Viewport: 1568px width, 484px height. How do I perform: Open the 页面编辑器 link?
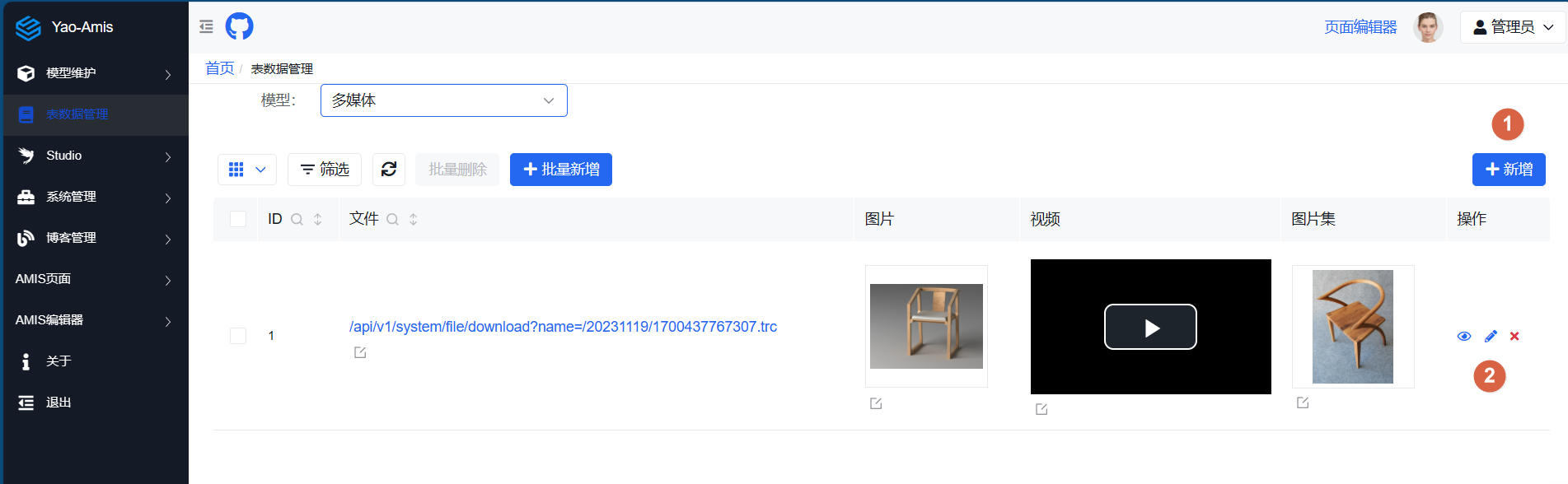pyautogui.click(x=1360, y=27)
